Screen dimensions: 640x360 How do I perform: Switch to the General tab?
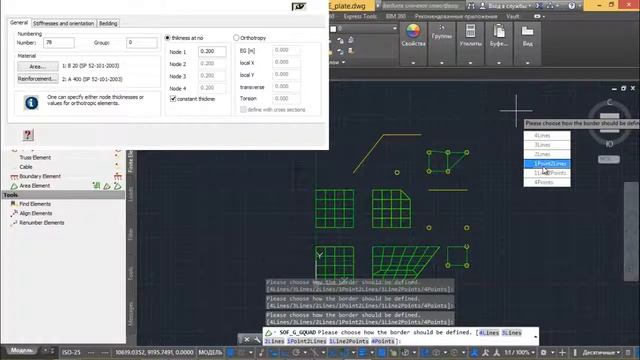19,23
